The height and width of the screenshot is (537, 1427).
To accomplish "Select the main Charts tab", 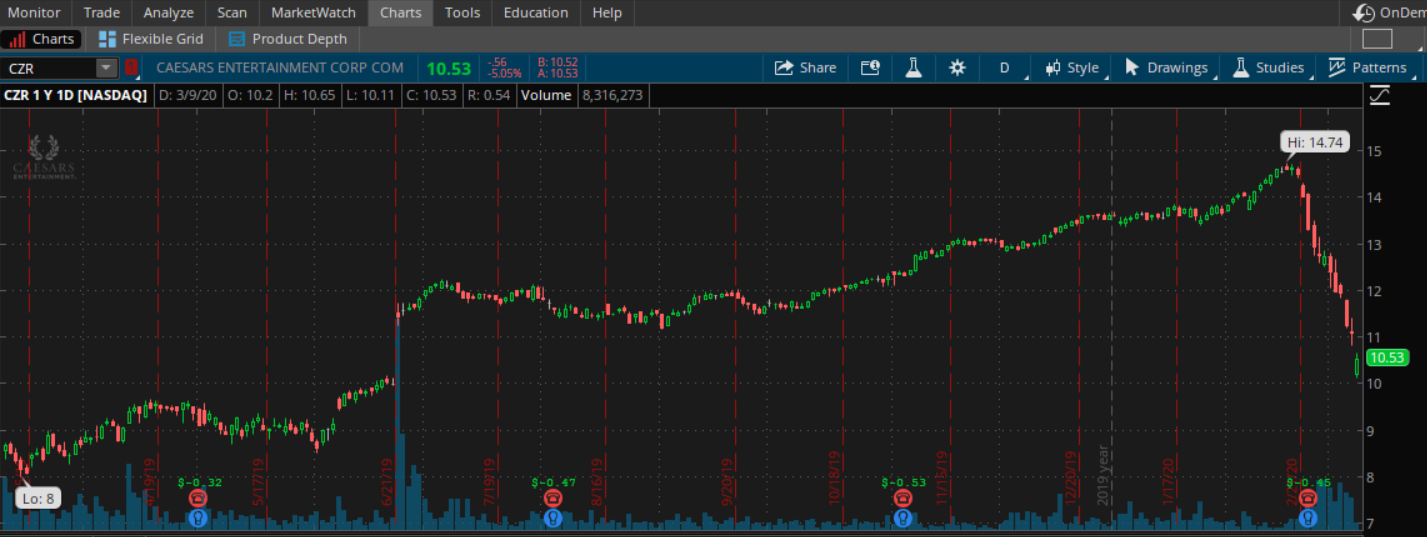I will click(x=400, y=13).
